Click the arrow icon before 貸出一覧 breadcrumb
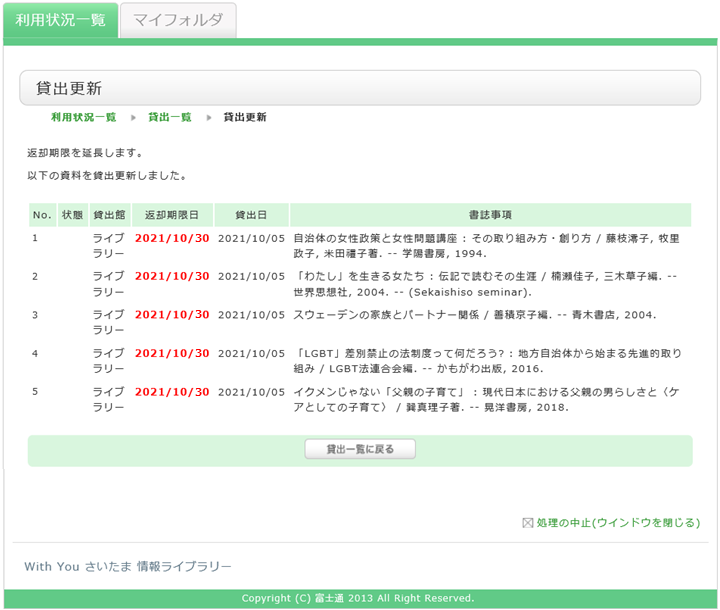 (133, 117)
